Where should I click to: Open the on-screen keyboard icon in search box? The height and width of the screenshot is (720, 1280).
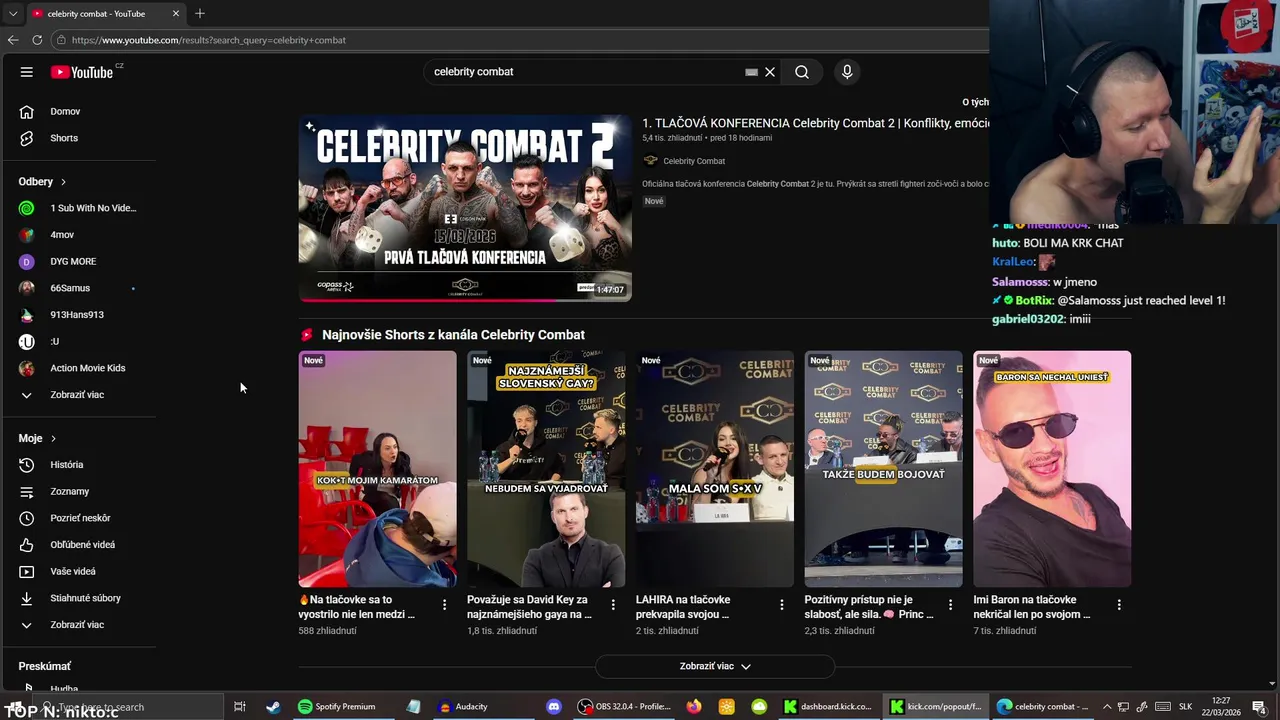[751, 72]
